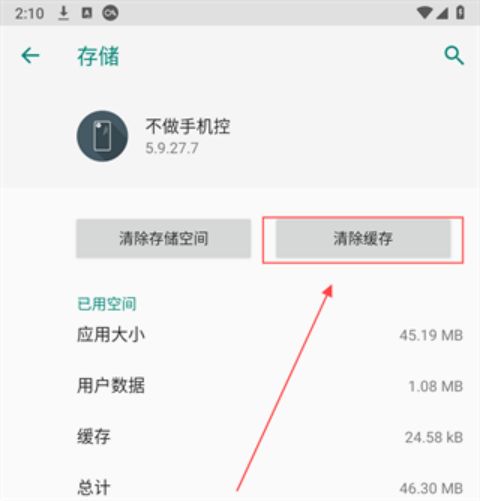Viewport: 480px width, 501px height.
Task: Tap the 不做手机控 app icon
Action: (x=102, y=136)
